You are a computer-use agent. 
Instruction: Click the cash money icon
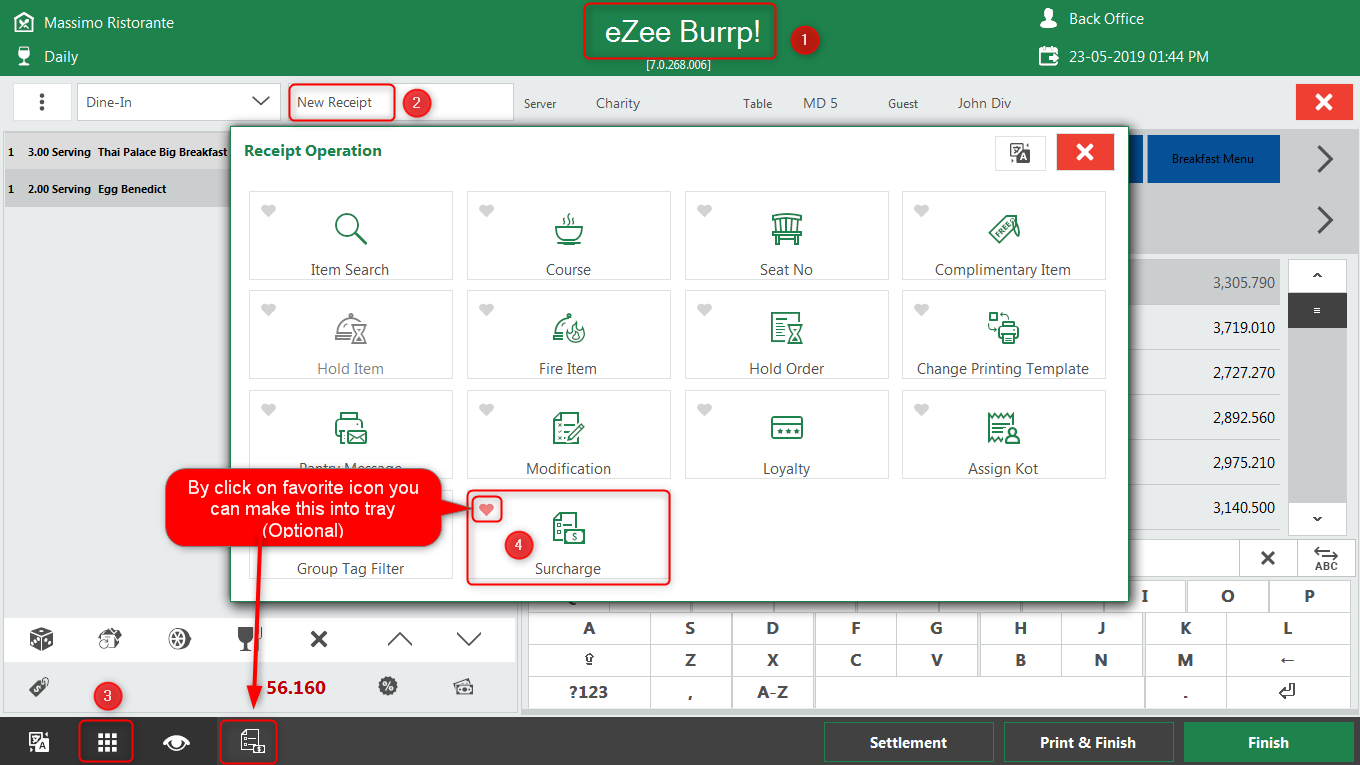tap(463, 686)
